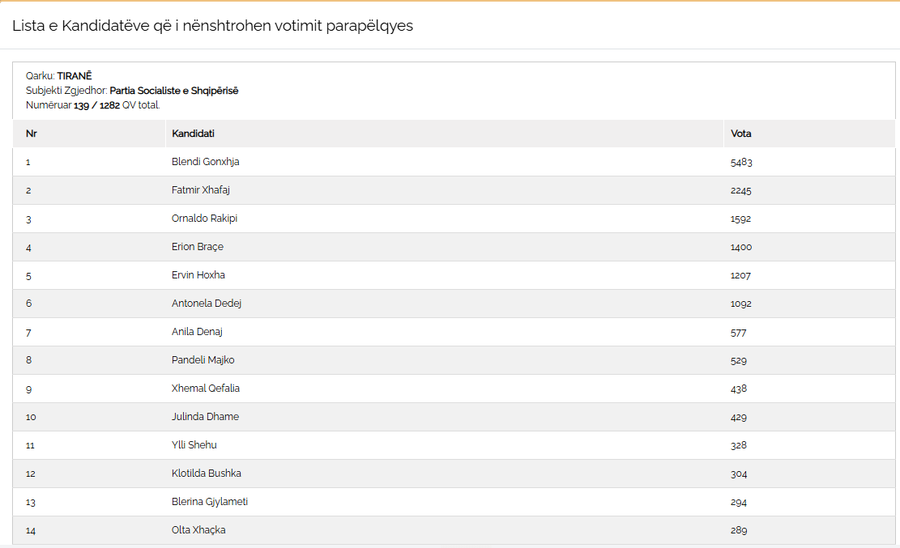
Task: Click the page title about Kandidatëve
Action: tap(212, 26)
